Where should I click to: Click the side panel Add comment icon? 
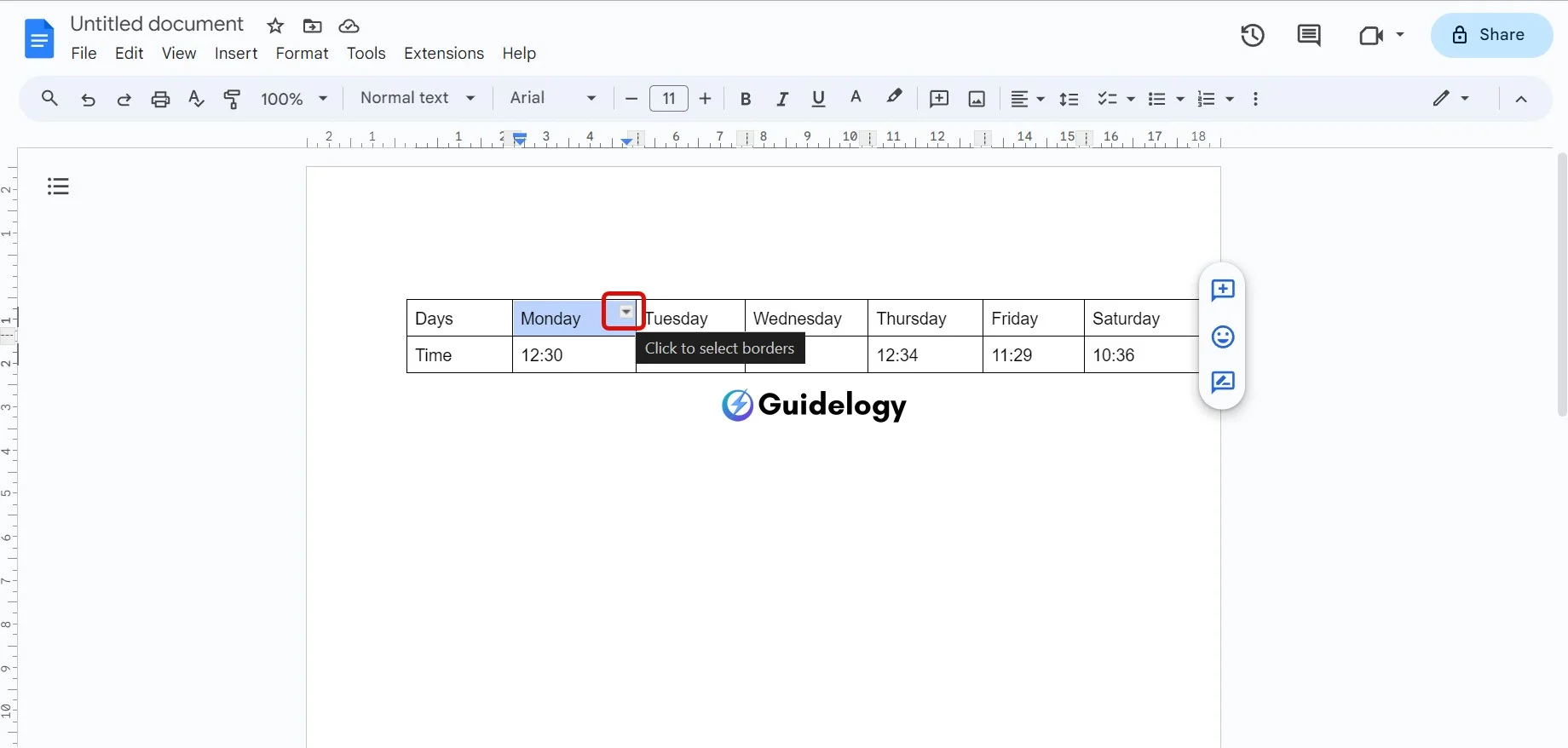(x=1223, y=291)
